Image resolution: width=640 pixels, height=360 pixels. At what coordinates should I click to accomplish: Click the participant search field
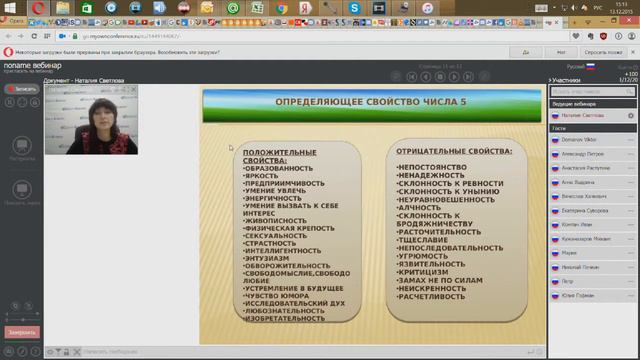[x=592, y=92]
